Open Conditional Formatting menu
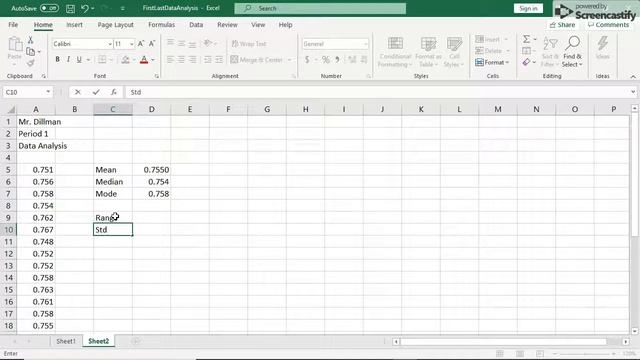640x360 pixels. point(395,52)
